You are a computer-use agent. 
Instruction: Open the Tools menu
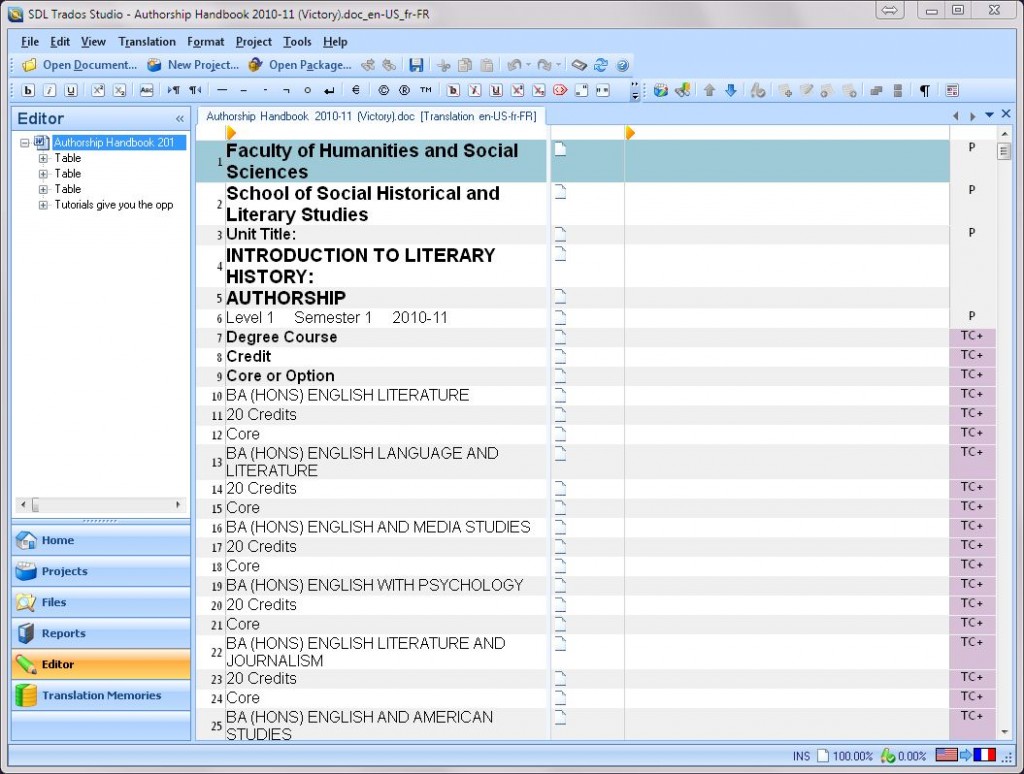coord(297,42)
